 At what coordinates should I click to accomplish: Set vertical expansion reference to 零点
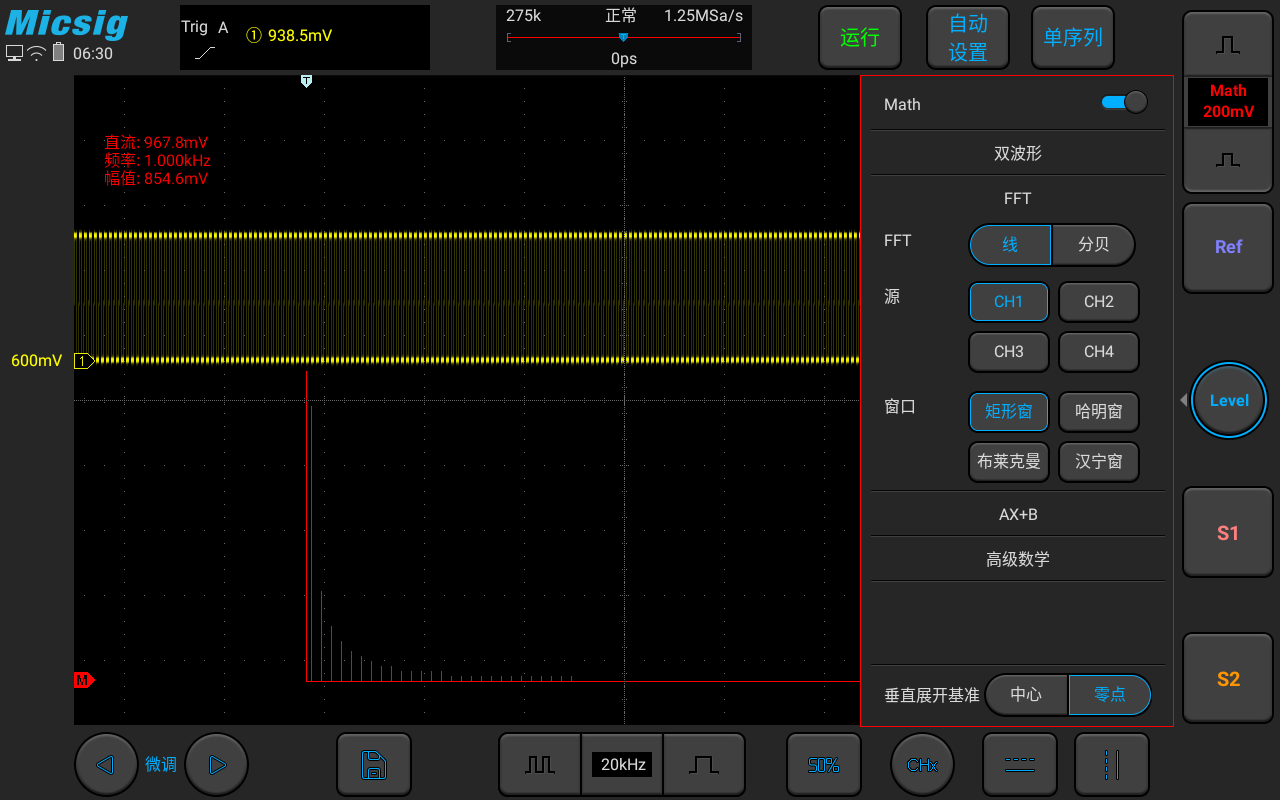coord(1110,695)
